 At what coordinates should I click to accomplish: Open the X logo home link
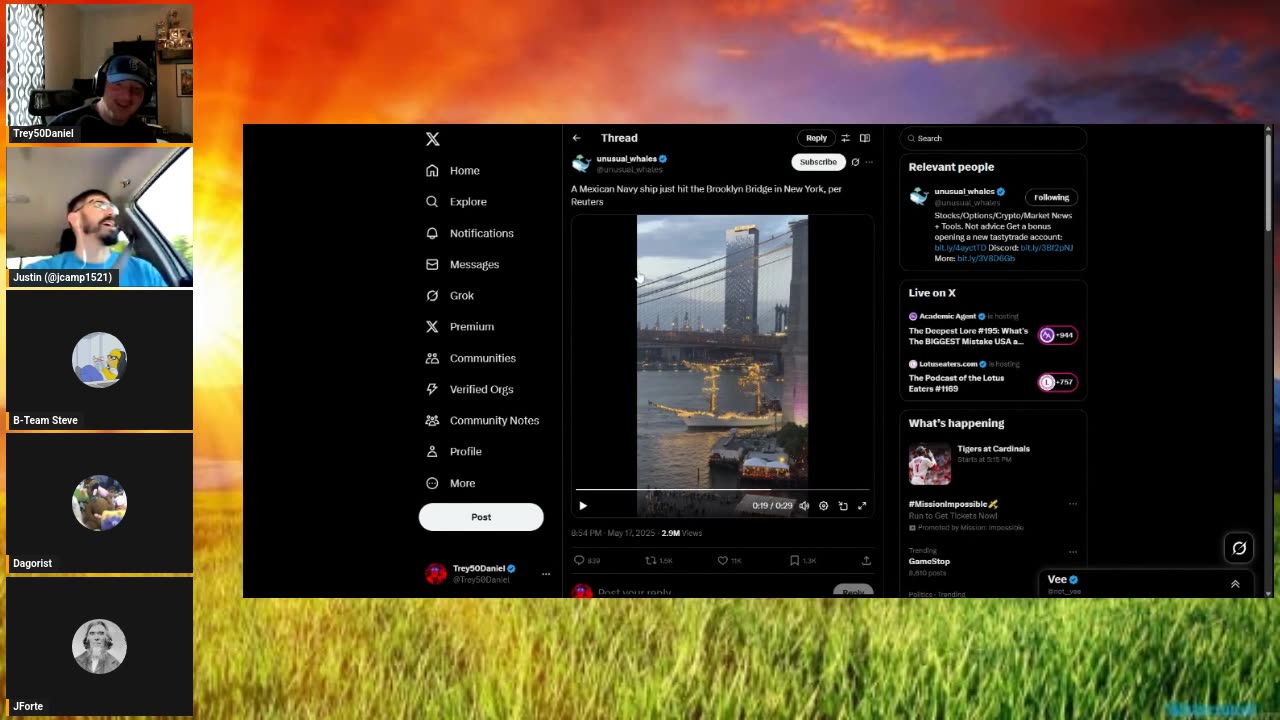[432, 139]
